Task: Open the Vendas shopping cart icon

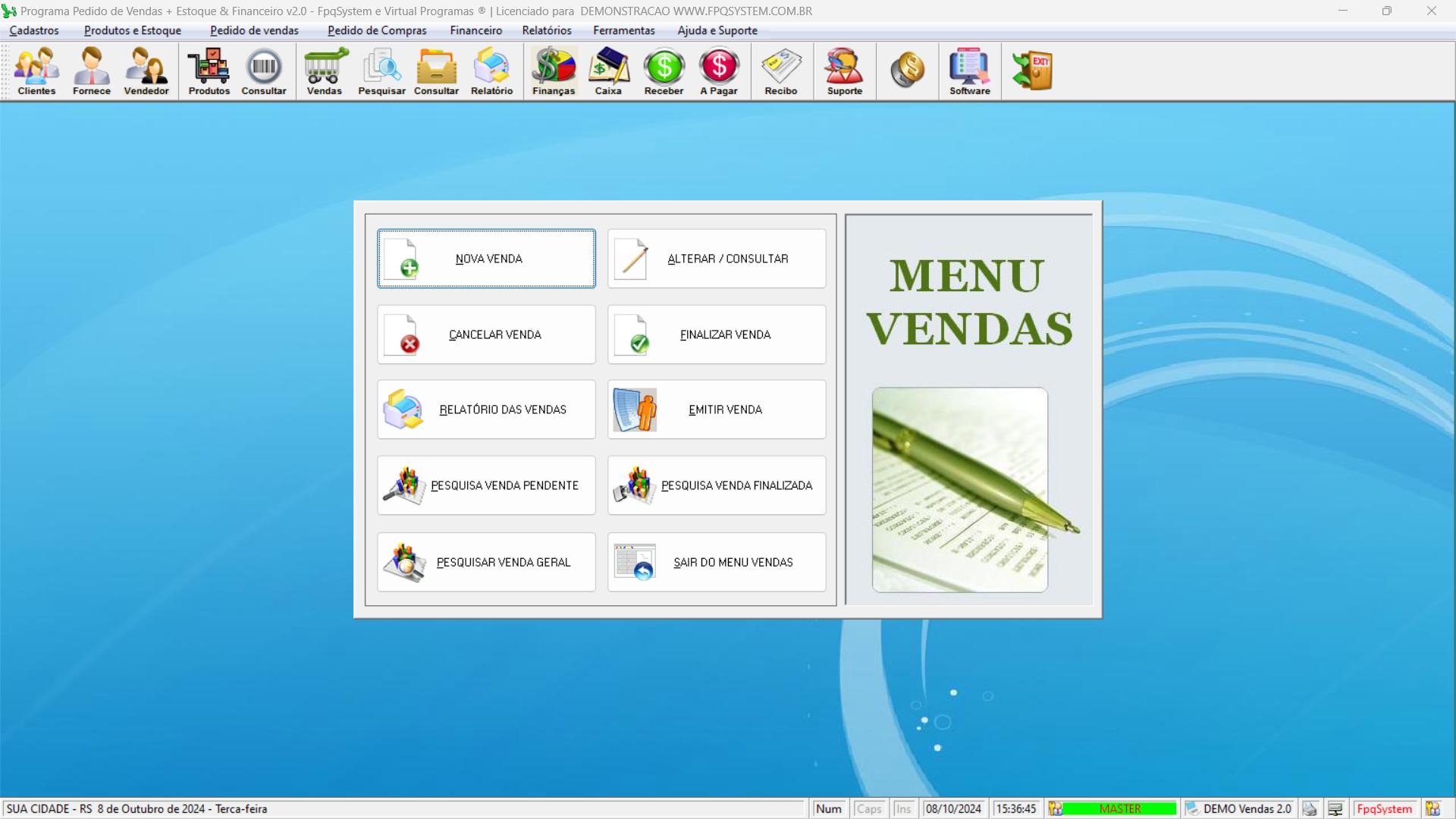Action: coord(325,71)
